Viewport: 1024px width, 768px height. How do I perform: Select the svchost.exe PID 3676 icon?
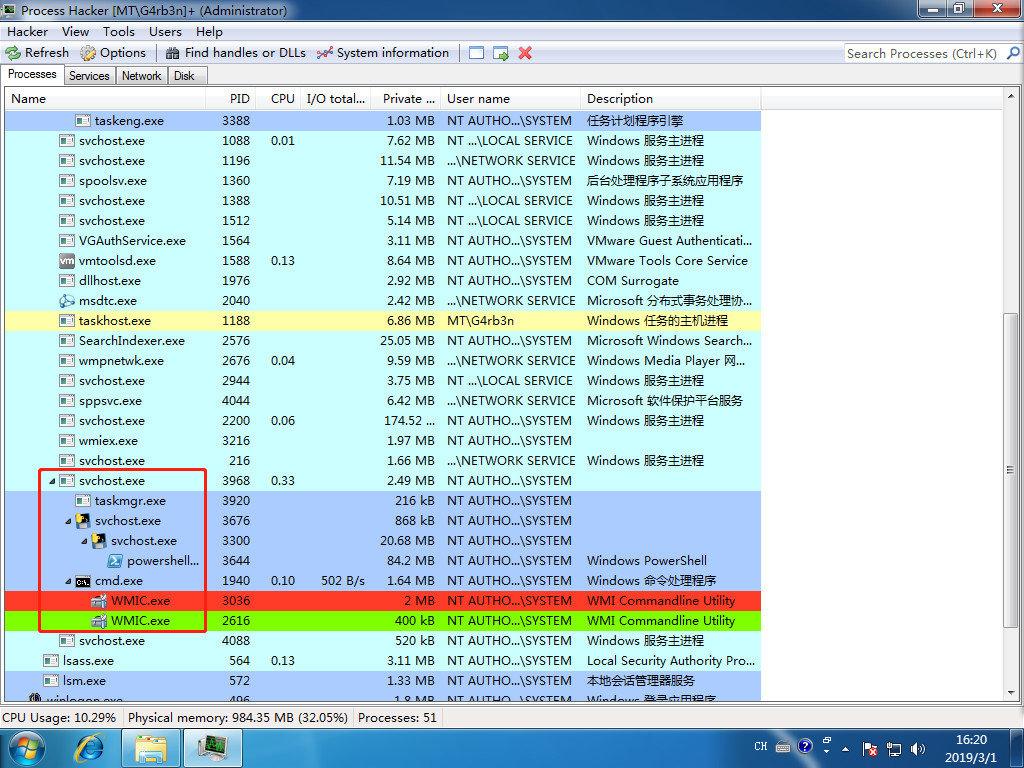83,520
